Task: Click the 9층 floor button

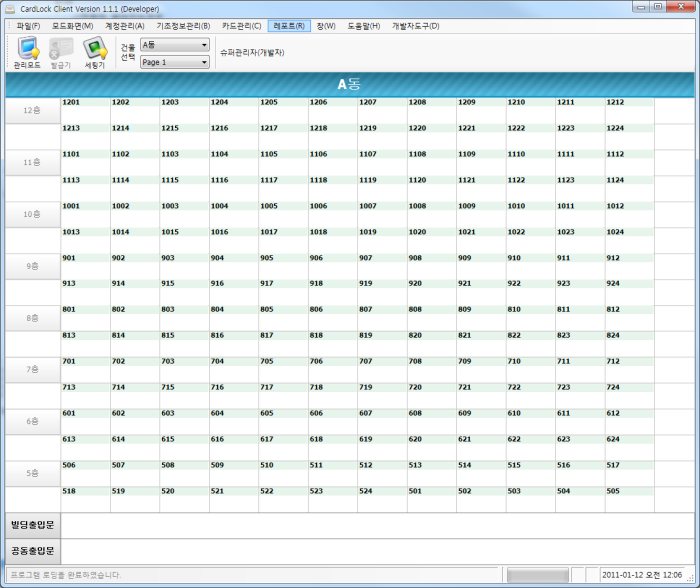Action: [x=33, y=267]
